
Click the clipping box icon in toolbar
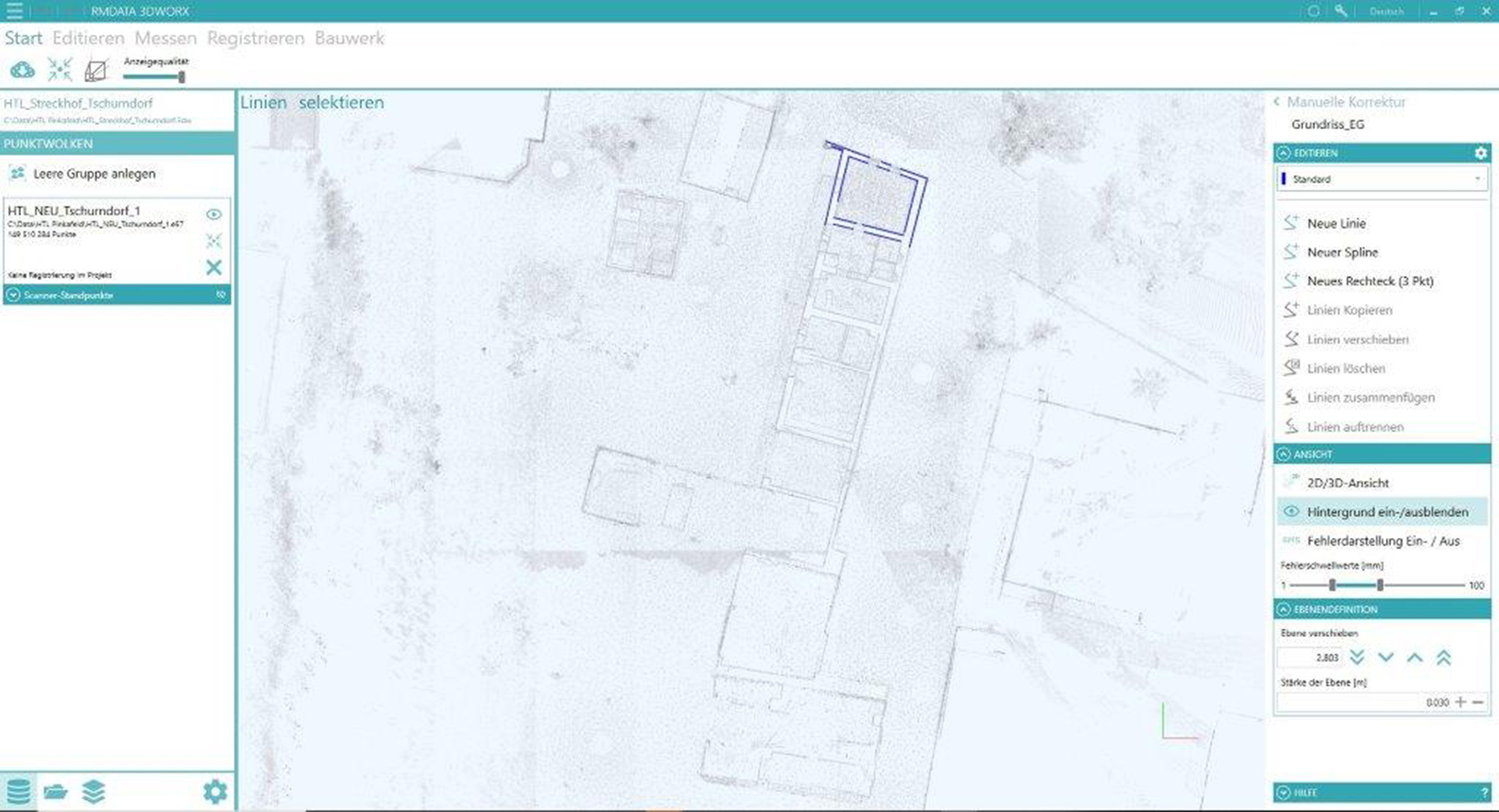coord(96,70)
